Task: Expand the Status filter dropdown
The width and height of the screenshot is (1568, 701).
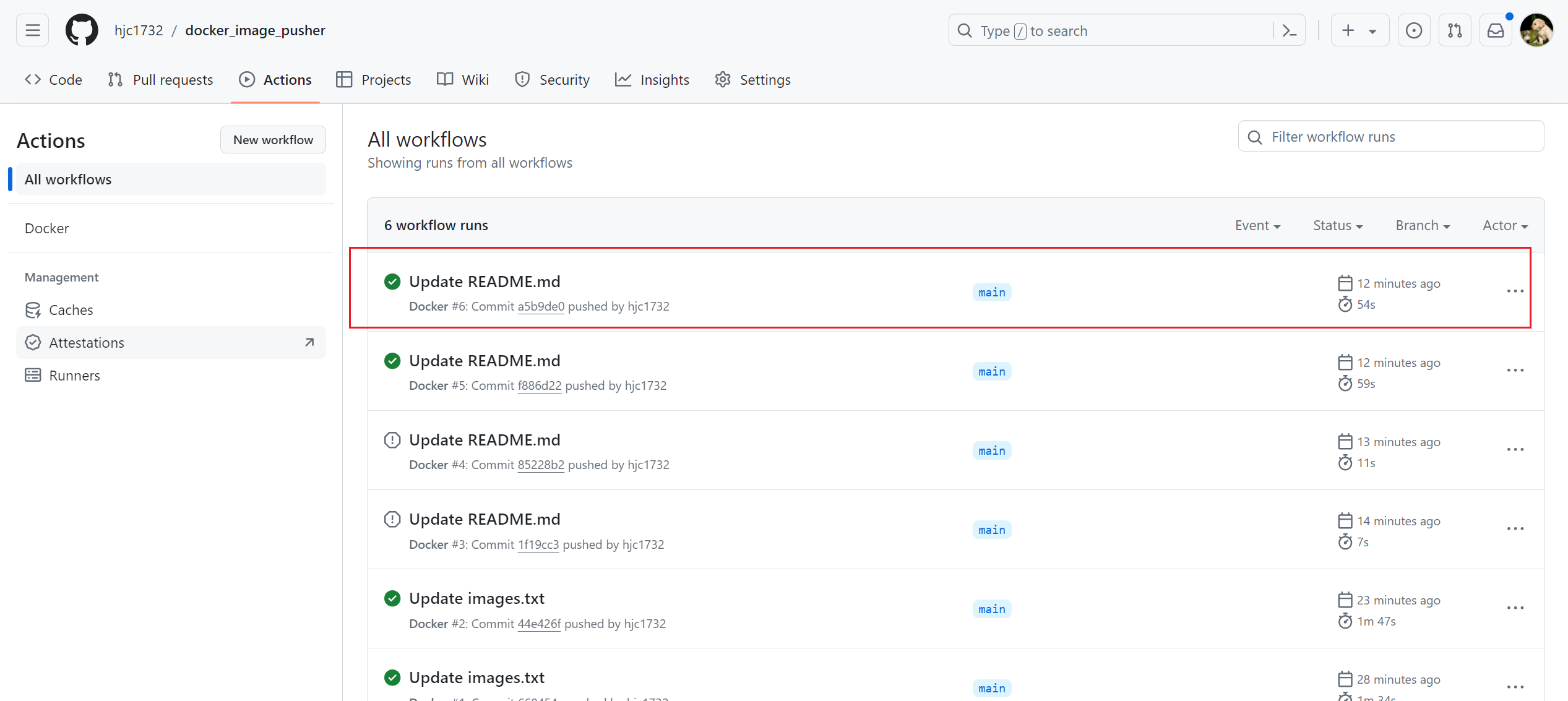Action: coord(1338,225)
